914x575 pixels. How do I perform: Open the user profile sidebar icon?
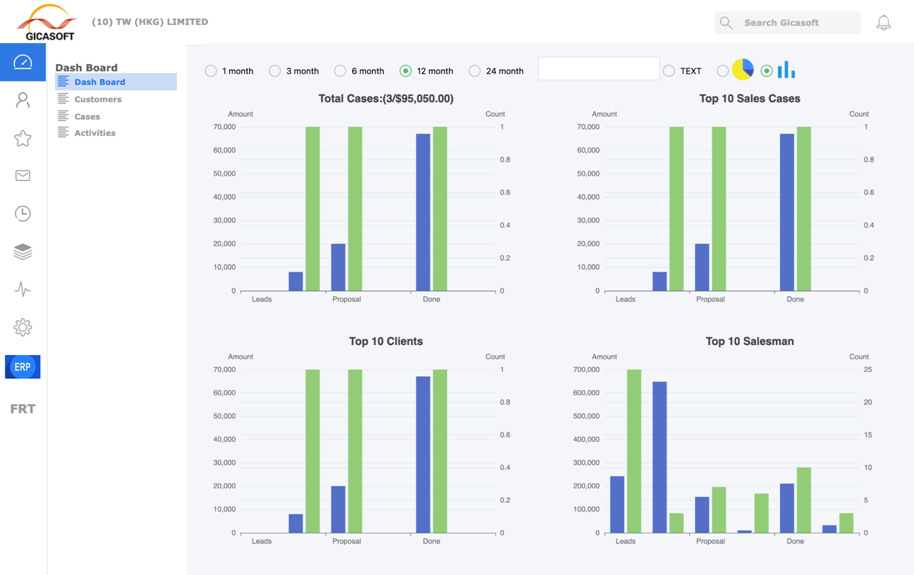tap(23, 100)
